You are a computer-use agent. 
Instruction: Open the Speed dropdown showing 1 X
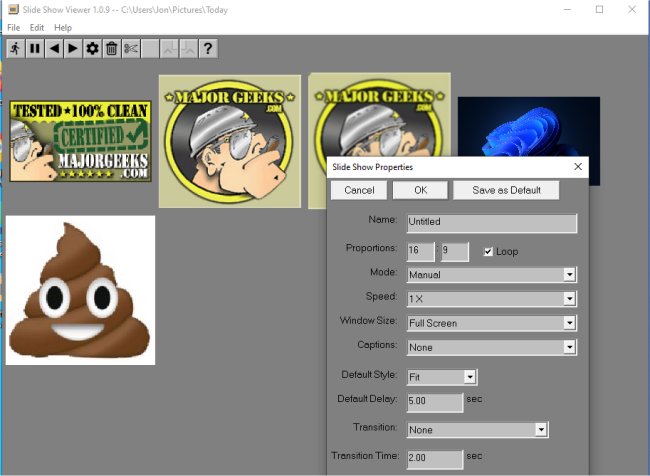pos(492,299)
